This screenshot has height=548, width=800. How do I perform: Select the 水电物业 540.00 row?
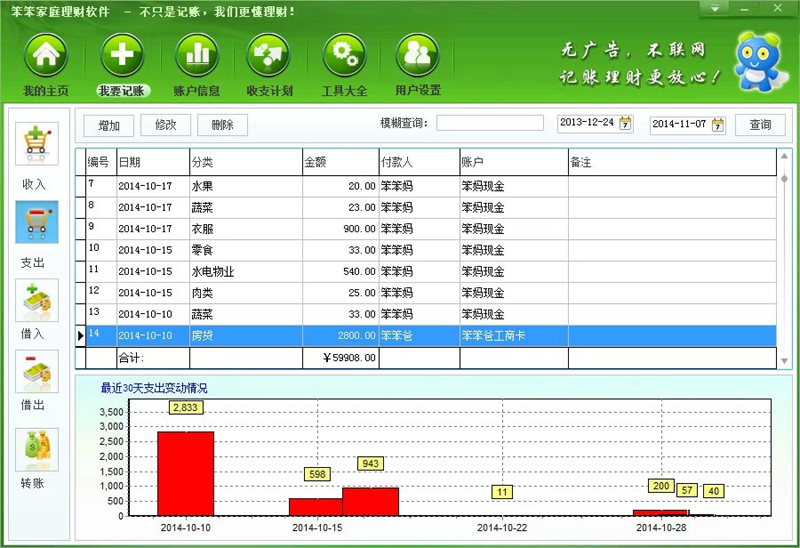point(431,272)
